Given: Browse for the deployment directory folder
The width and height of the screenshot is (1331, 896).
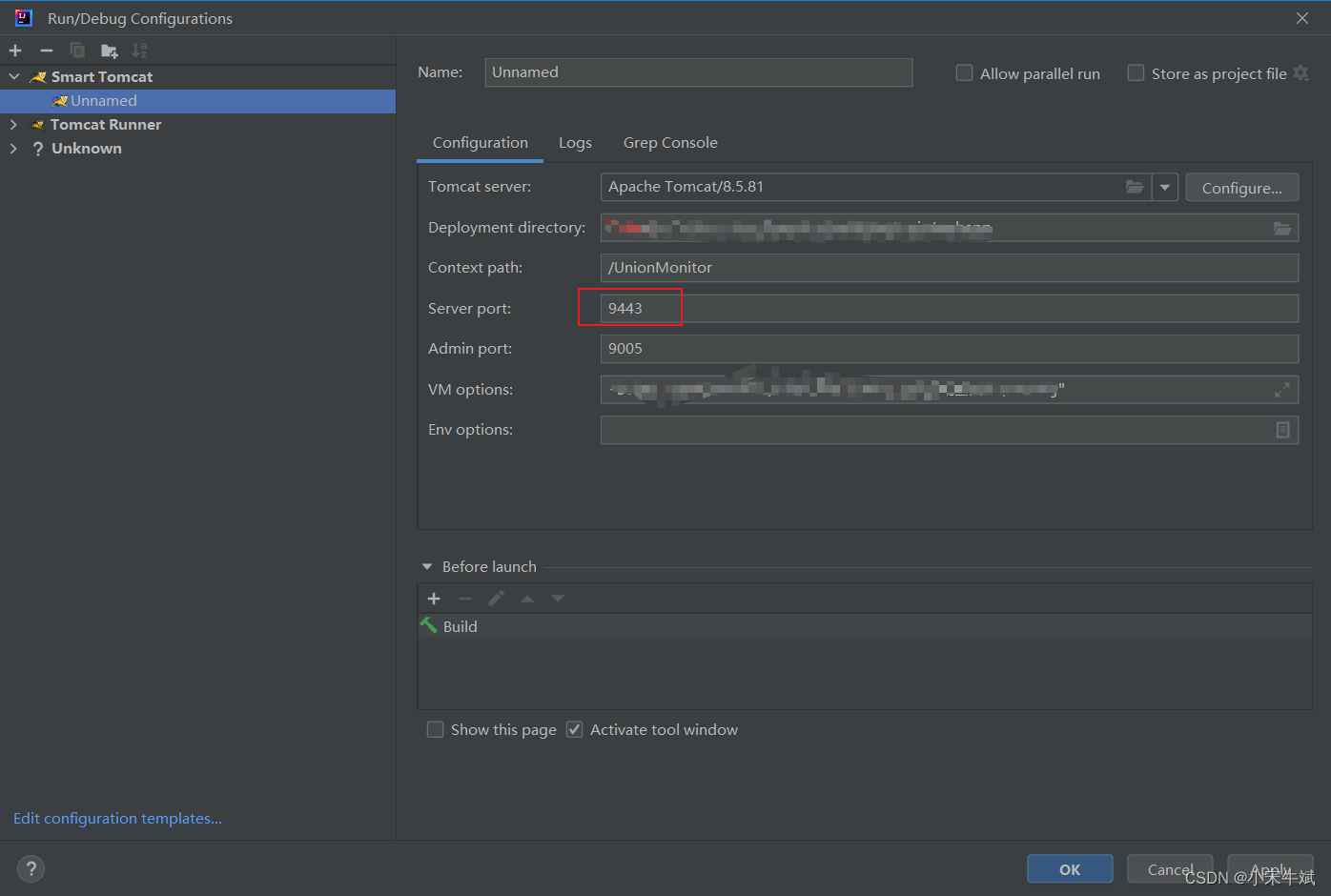Looking at the screenshot, I should 1282,228.
